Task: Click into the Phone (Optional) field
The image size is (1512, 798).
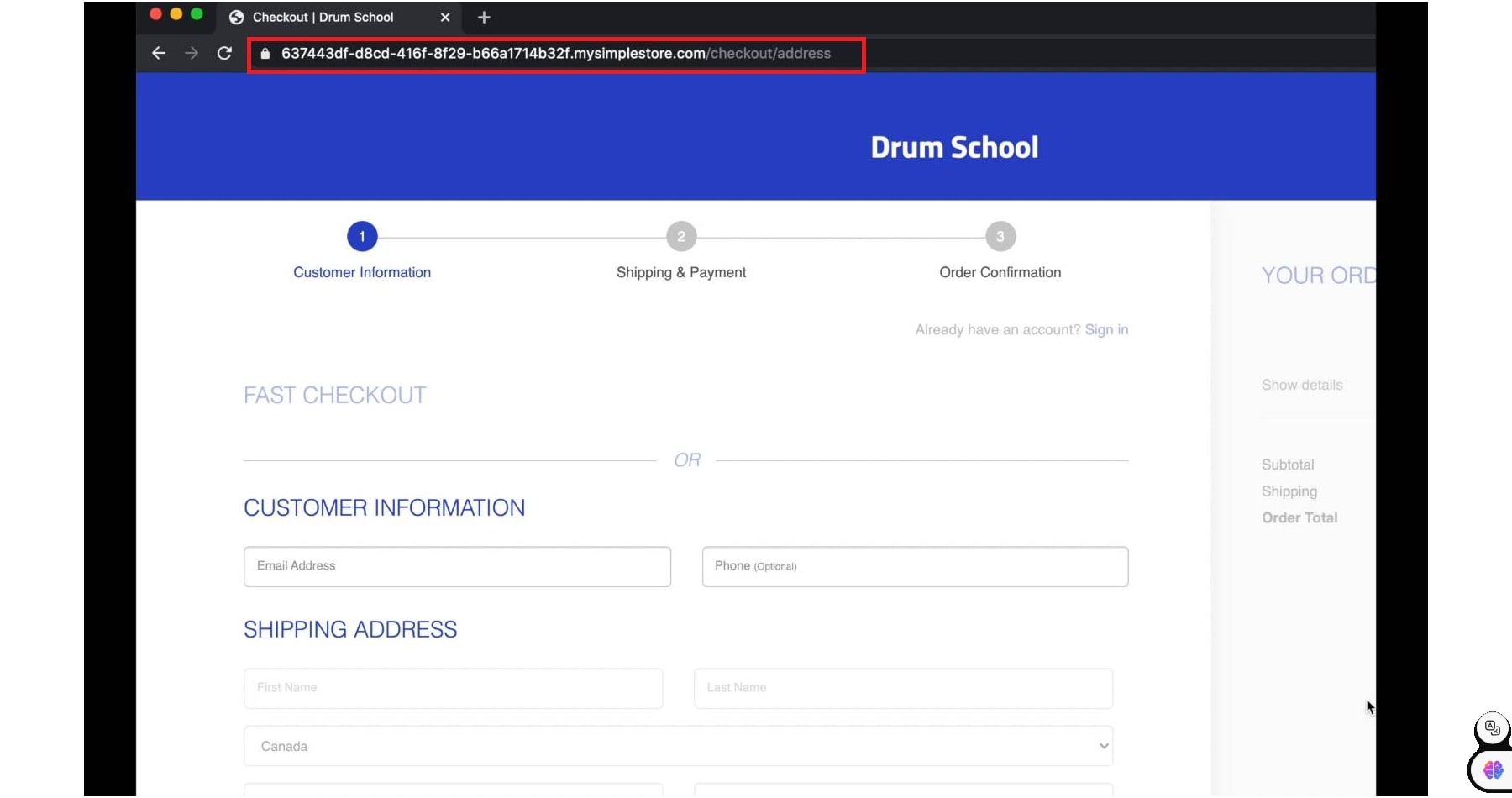Action: (x=915, y=566)
